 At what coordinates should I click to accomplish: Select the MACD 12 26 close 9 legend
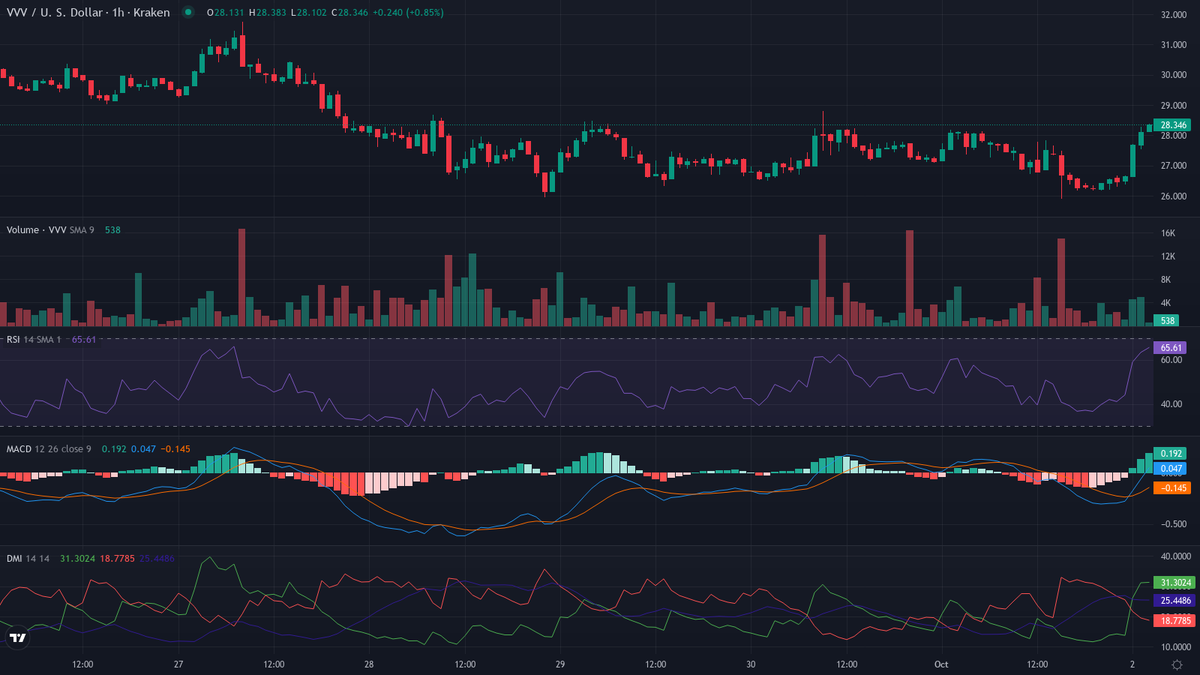tap(49, 449)
